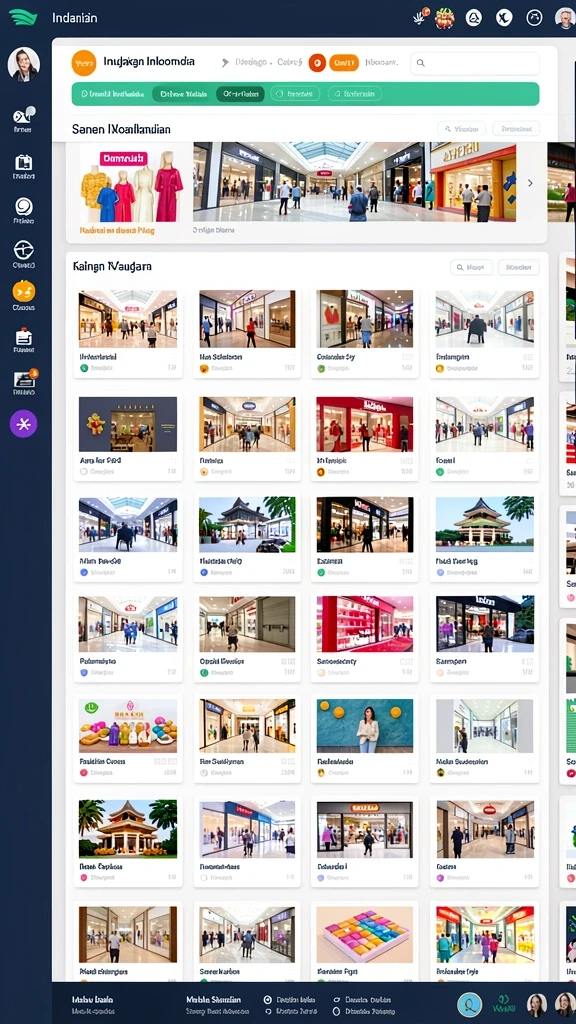
Task: Select the first tab in the green navigation bar
Action: point(112,94)
